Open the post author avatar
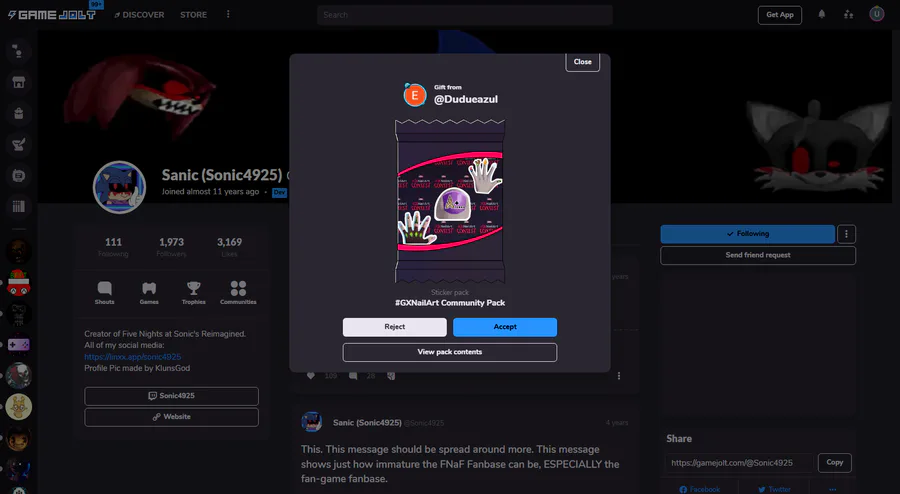This screenshot has width=900, height=494. 312,422
